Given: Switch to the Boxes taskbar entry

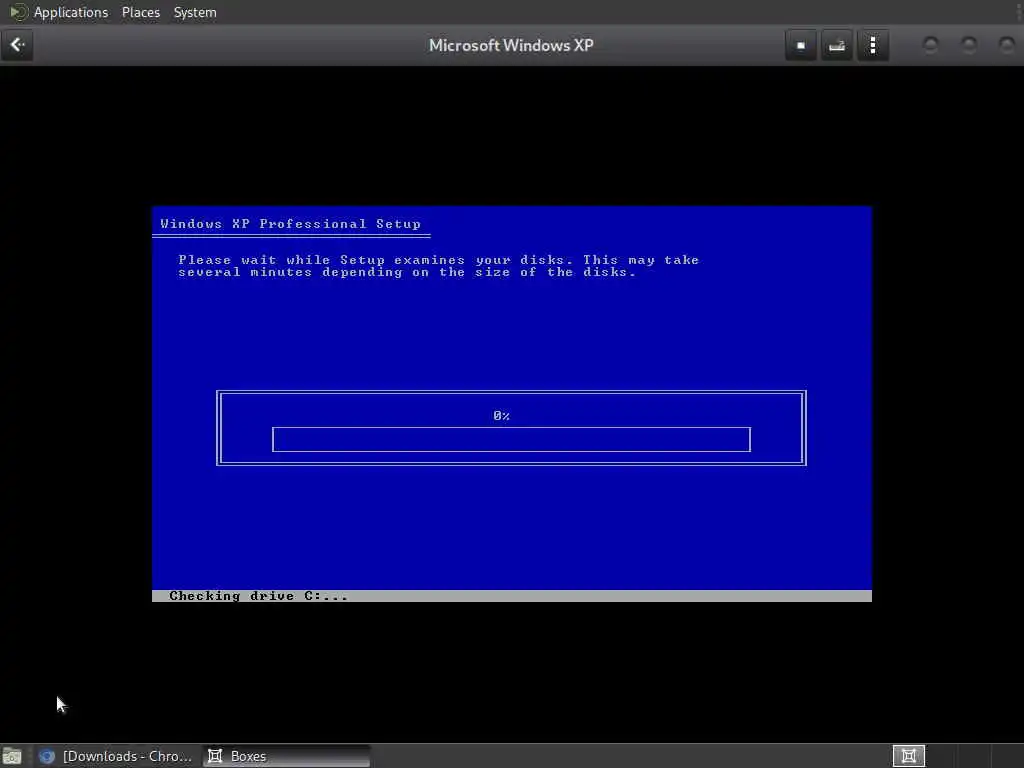Looking at the screenshot, I should [286, 756].
